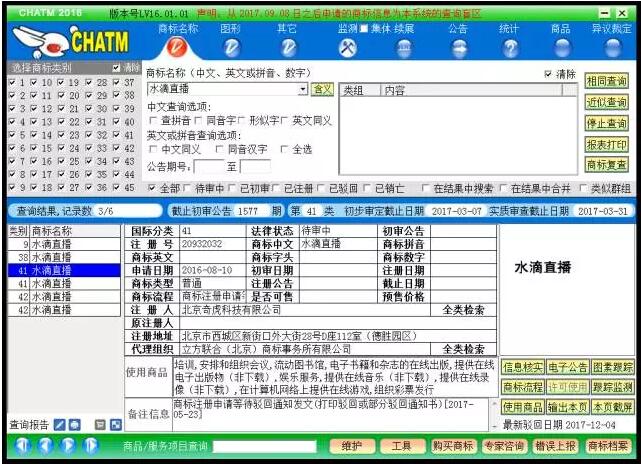The height and width of the screenshot is (465, 641).
Task: Open 商标档案 in bottom bar
Action: click(607, 446)
